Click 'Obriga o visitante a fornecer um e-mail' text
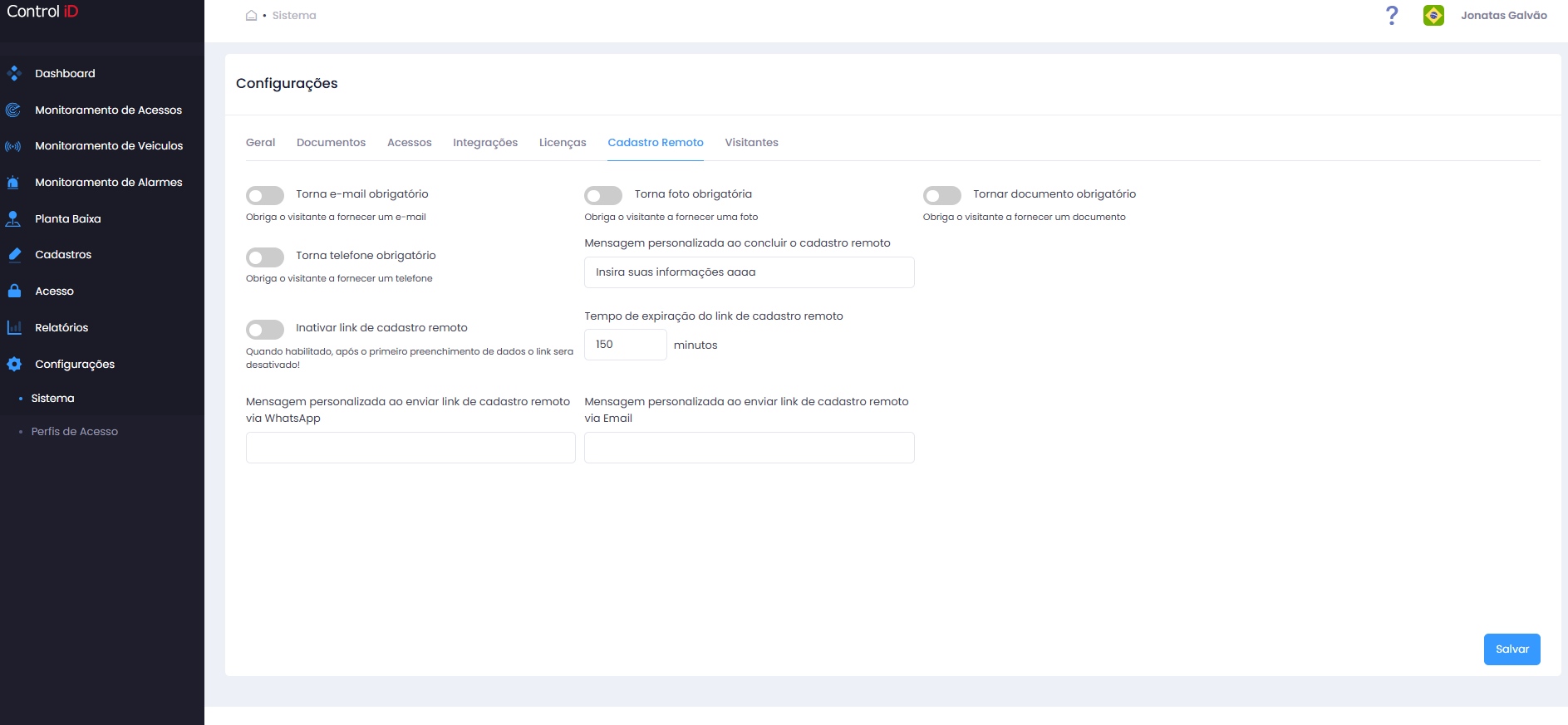This screenshot has width=1568, height=725. tap(336, 218)
